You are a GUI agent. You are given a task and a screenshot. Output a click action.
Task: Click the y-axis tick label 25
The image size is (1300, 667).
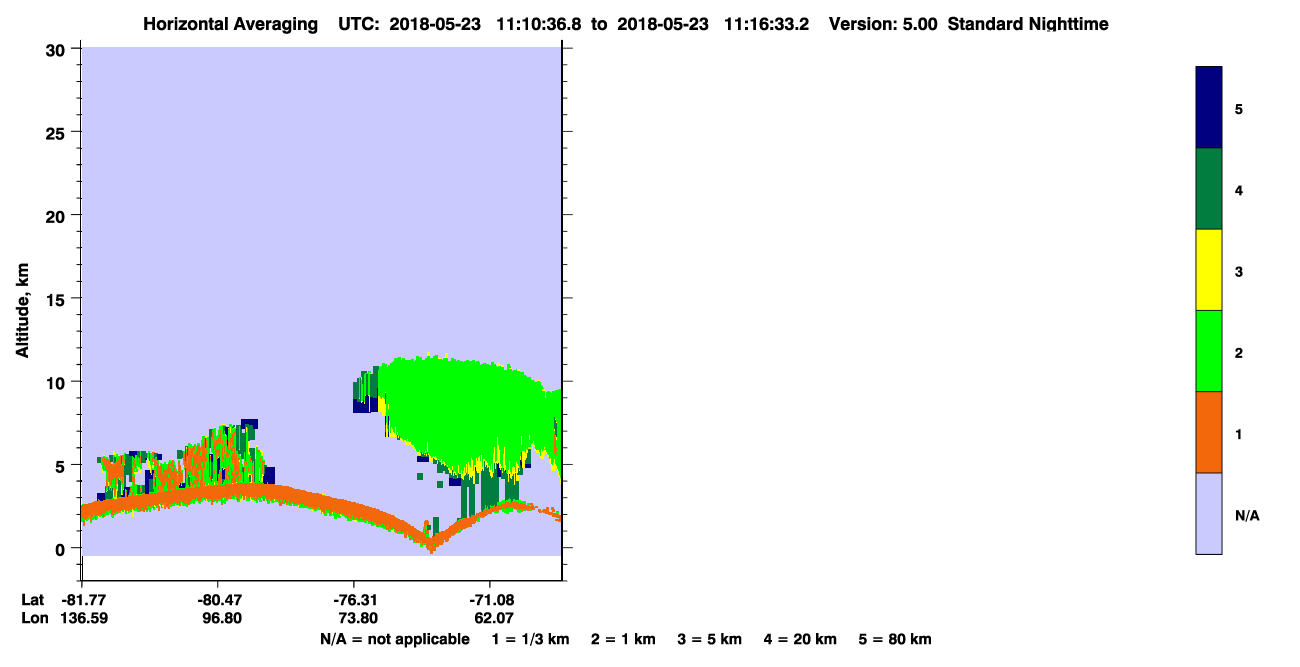click(x=58, y=133)
